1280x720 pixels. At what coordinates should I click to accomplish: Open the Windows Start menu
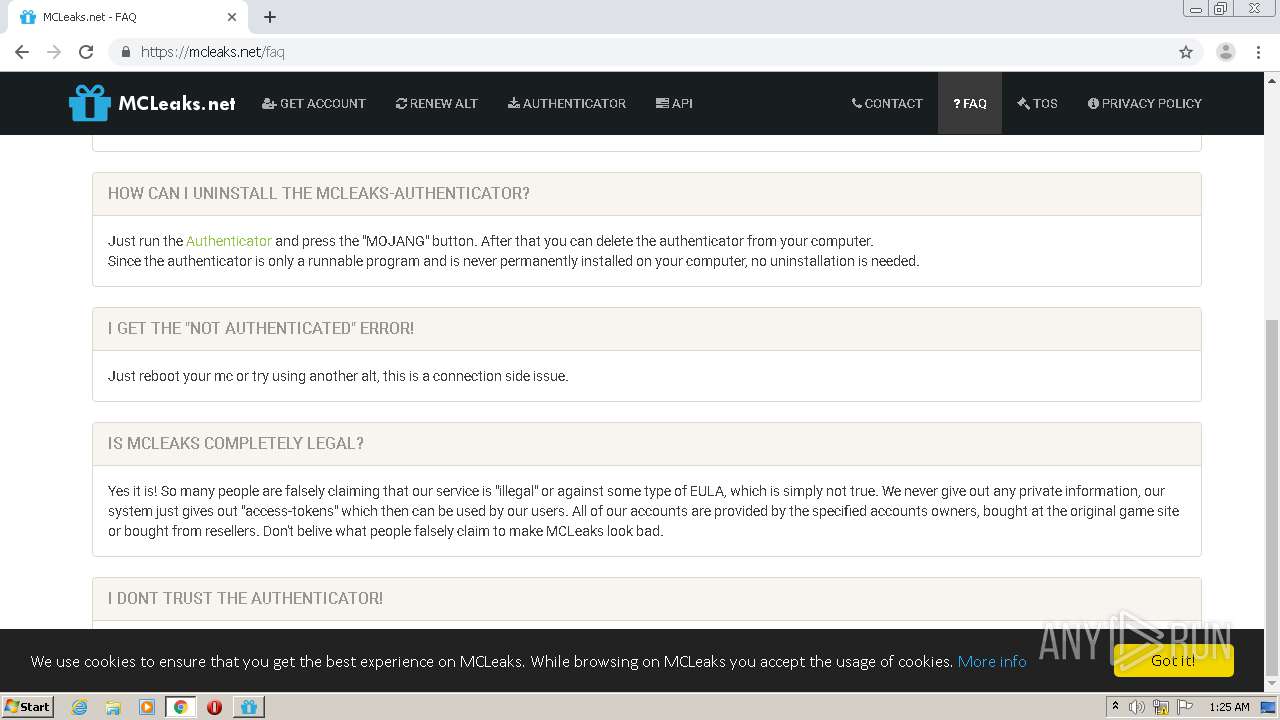coord(28,706)
